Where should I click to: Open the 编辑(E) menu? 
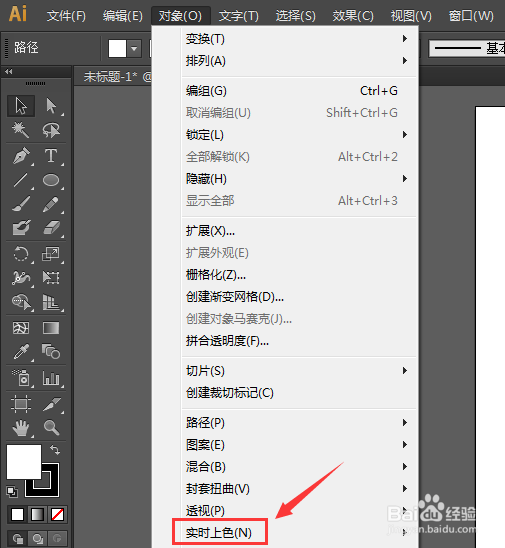click(x=122, y=16)
